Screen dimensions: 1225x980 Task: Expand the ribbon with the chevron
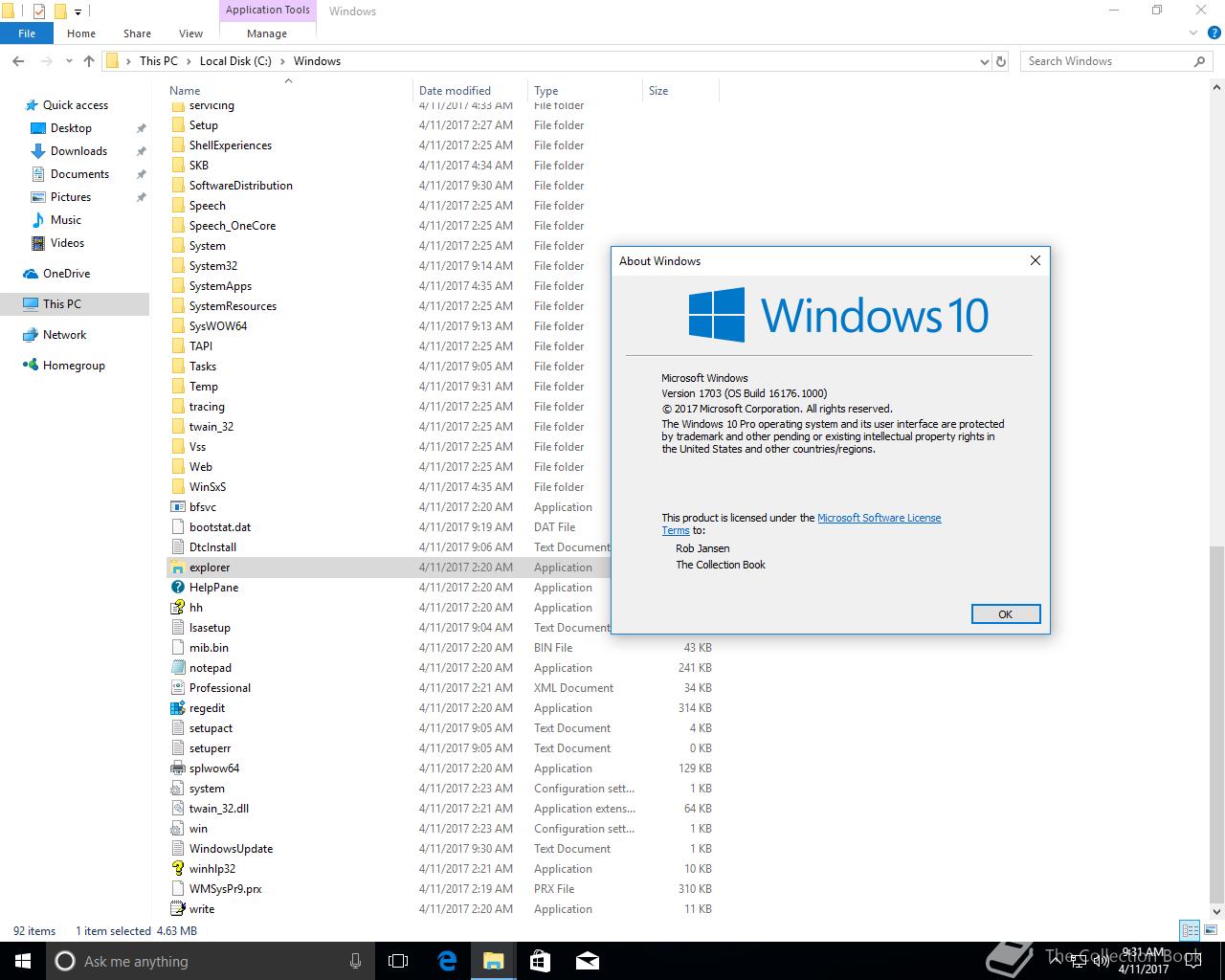tap(1192, 33)
